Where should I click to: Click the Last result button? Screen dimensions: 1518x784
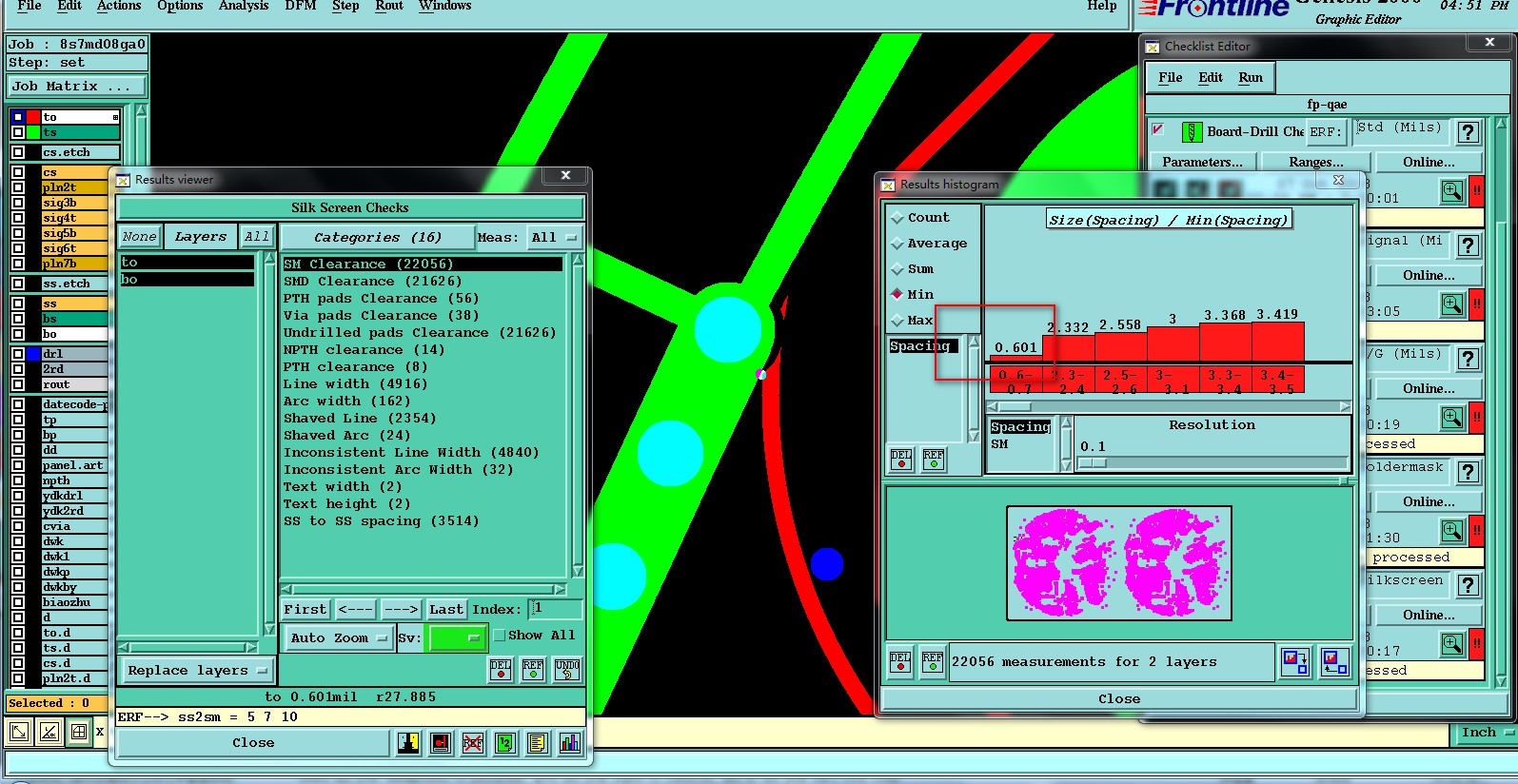[x=445, y=610]
